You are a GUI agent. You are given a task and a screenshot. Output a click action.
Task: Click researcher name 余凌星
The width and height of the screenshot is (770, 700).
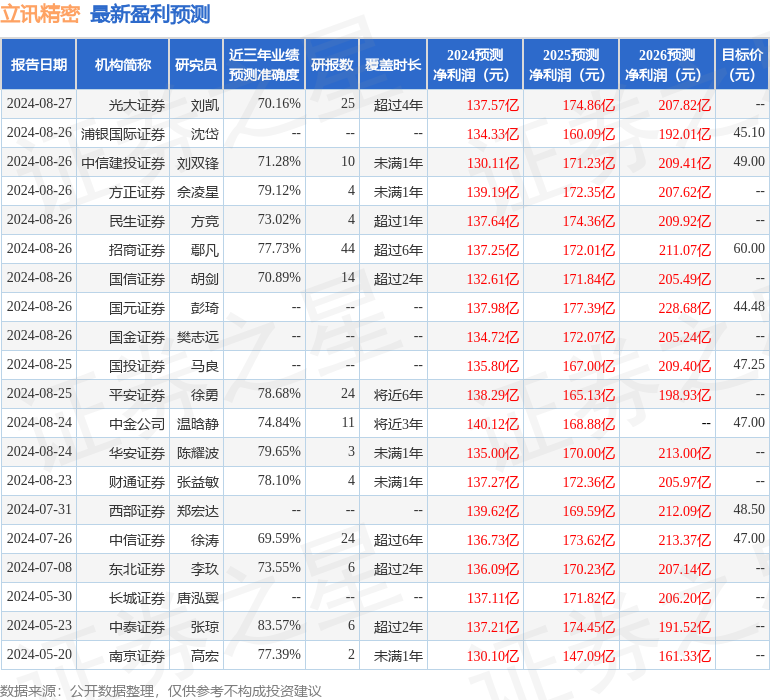pos(198,192)
